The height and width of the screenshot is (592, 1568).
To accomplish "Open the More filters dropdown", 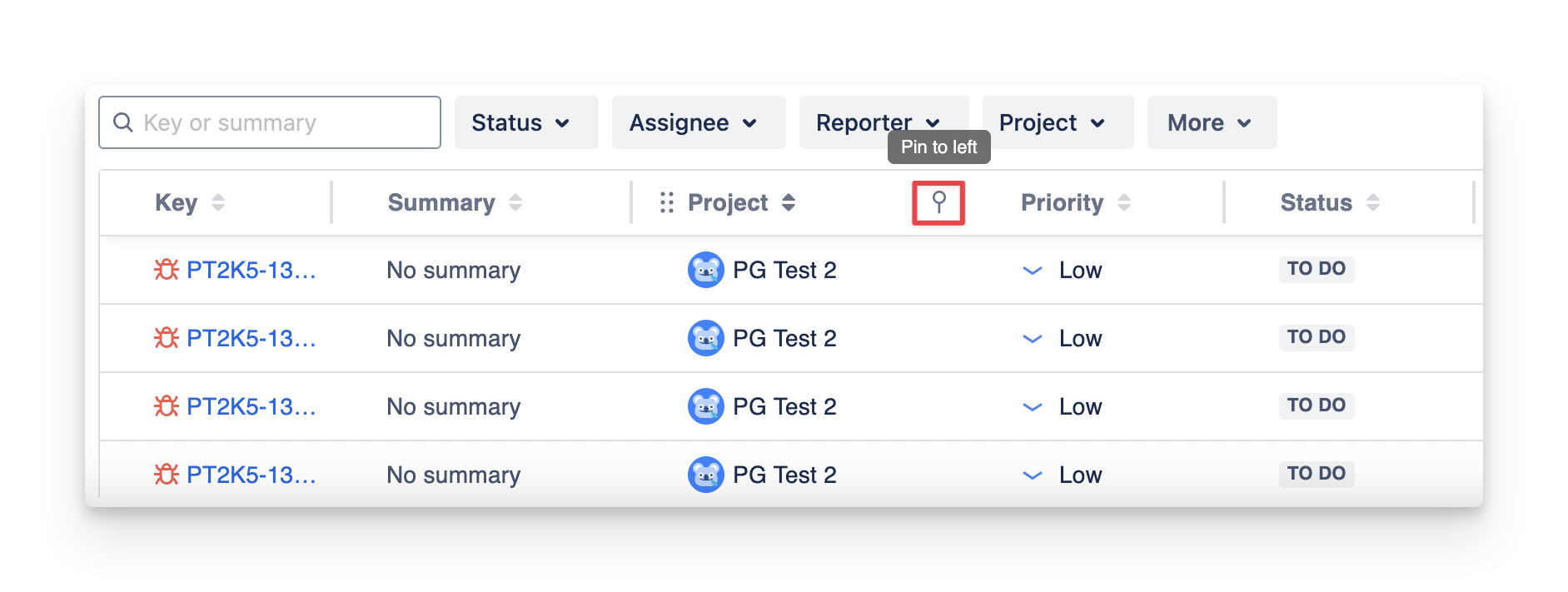I will coord(1211,122).
